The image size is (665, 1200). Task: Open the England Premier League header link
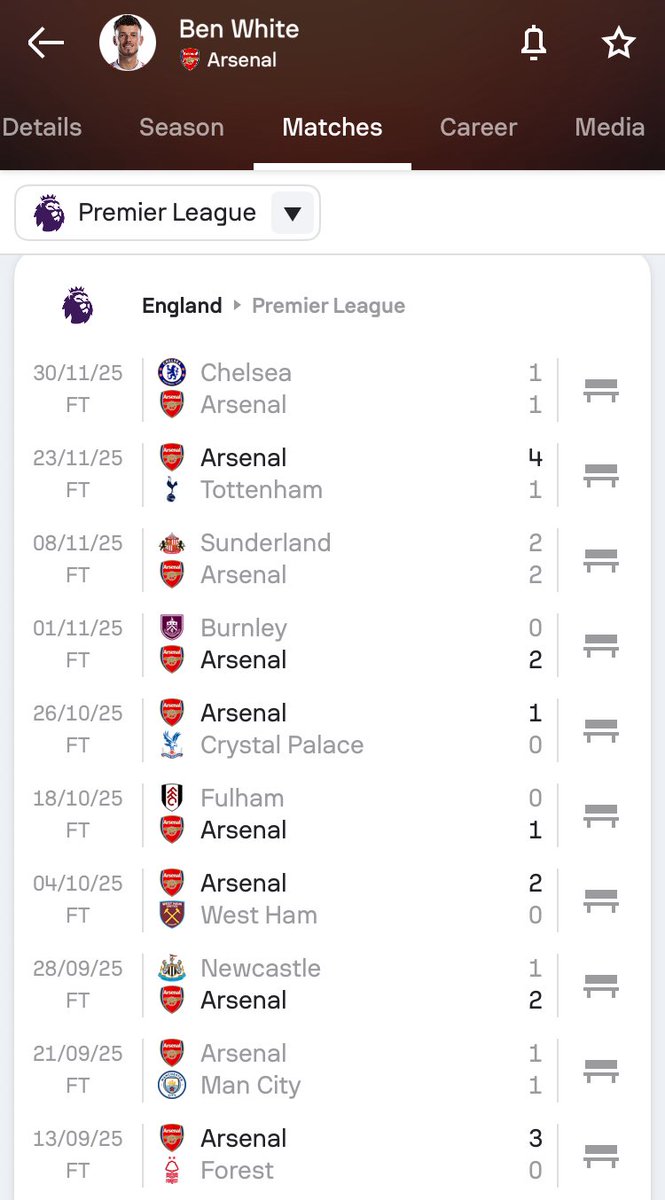point(273,306)
